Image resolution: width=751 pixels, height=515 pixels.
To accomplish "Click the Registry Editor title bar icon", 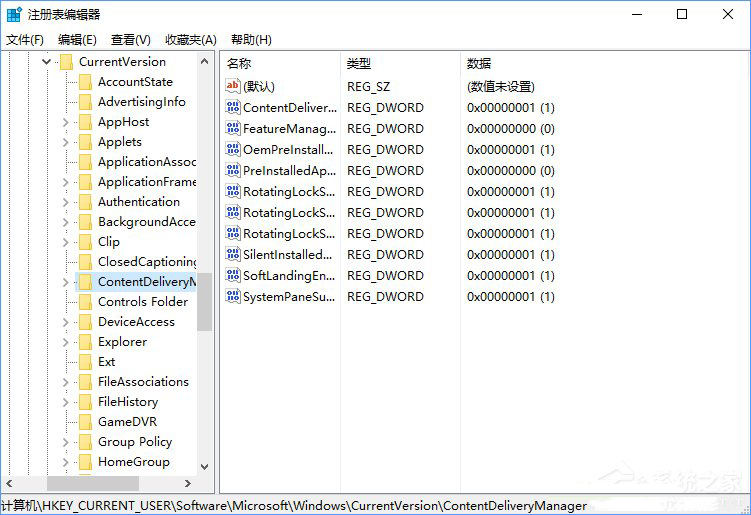I will click(x=14, y=14).
